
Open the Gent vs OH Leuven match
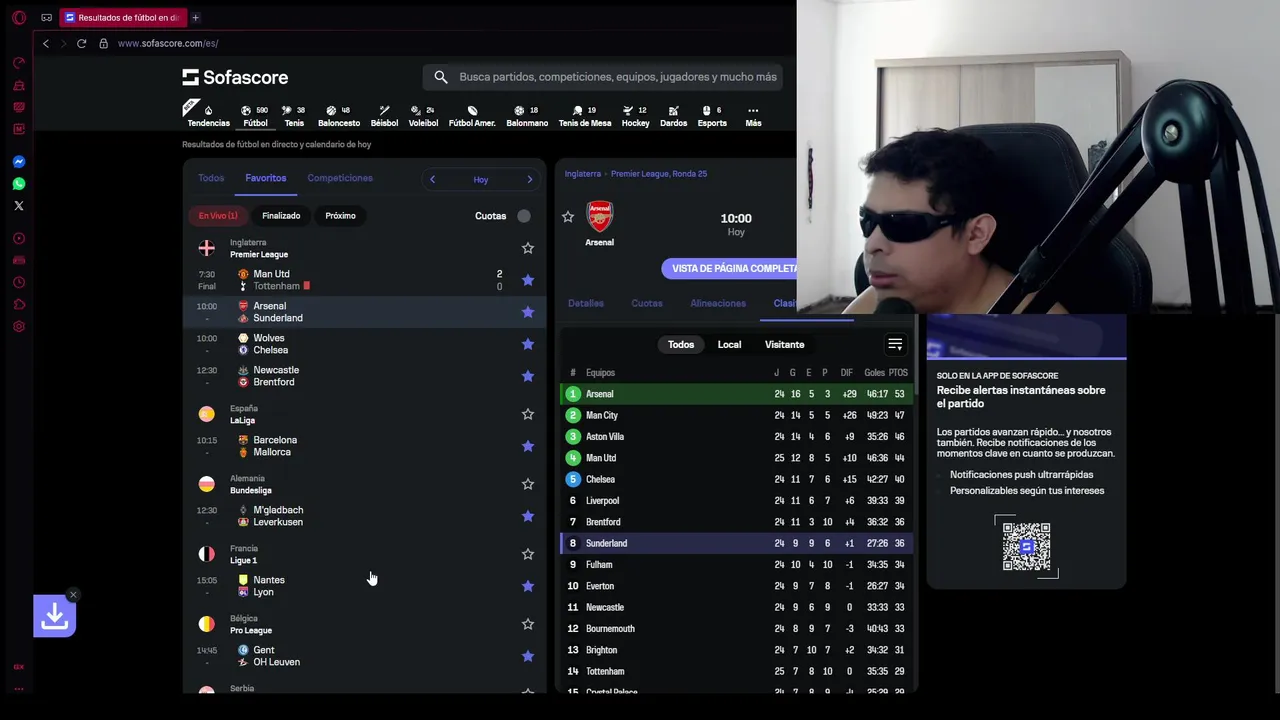(x=365, y=656)
